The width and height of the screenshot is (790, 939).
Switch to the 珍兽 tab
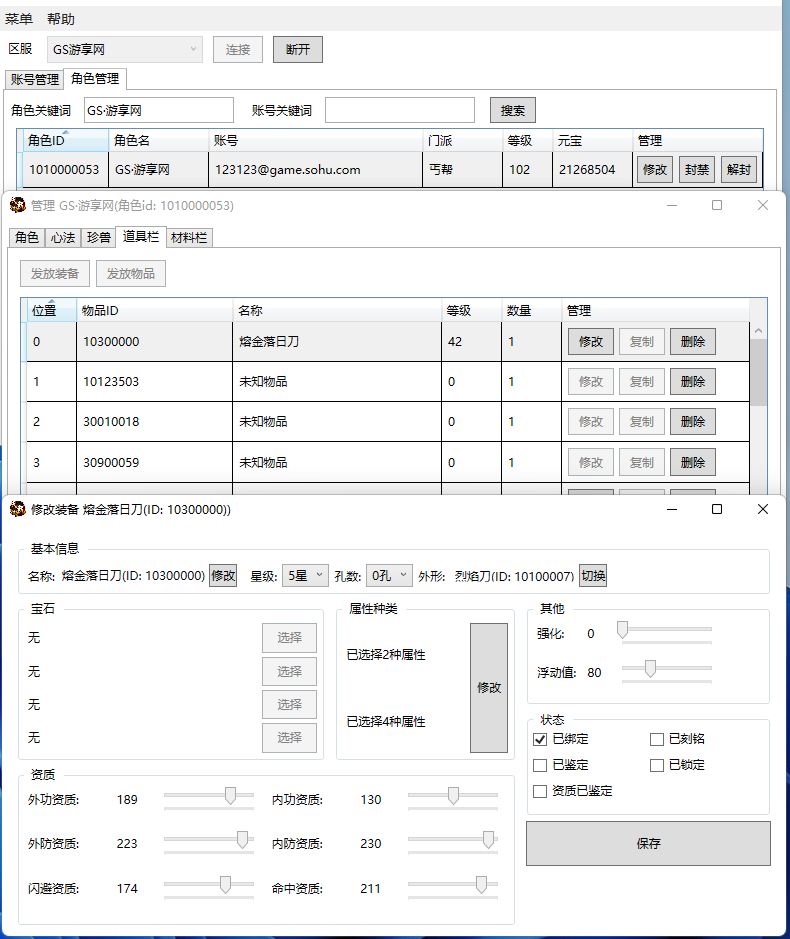tap(99, 237)
